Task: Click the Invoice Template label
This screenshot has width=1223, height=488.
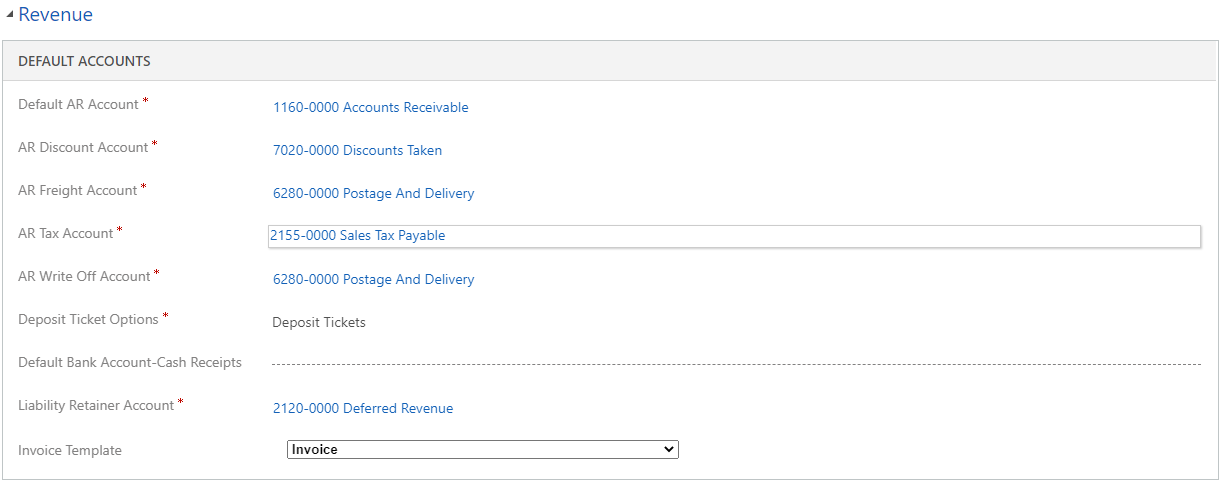Action: click(70, 450)
